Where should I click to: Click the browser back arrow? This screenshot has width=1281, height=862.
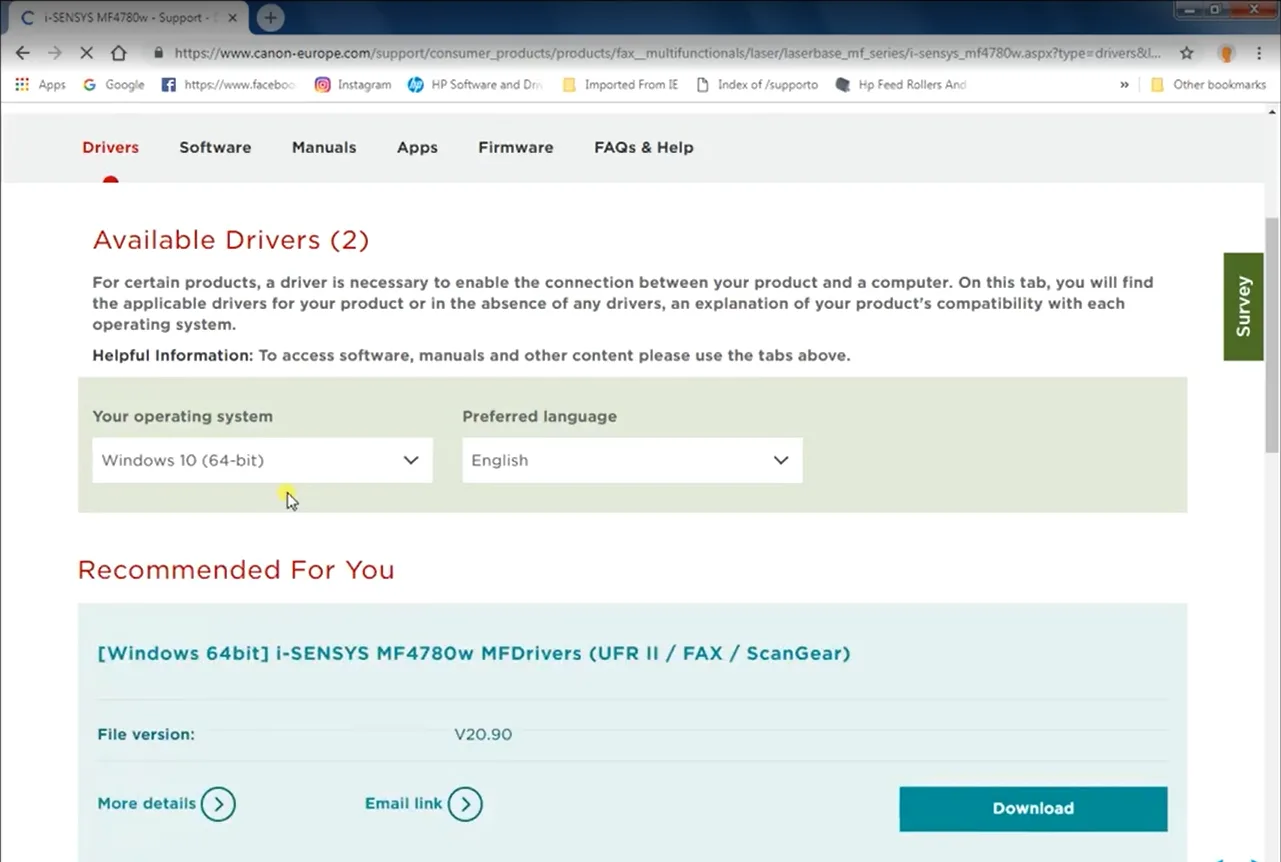tap(23, 53)
